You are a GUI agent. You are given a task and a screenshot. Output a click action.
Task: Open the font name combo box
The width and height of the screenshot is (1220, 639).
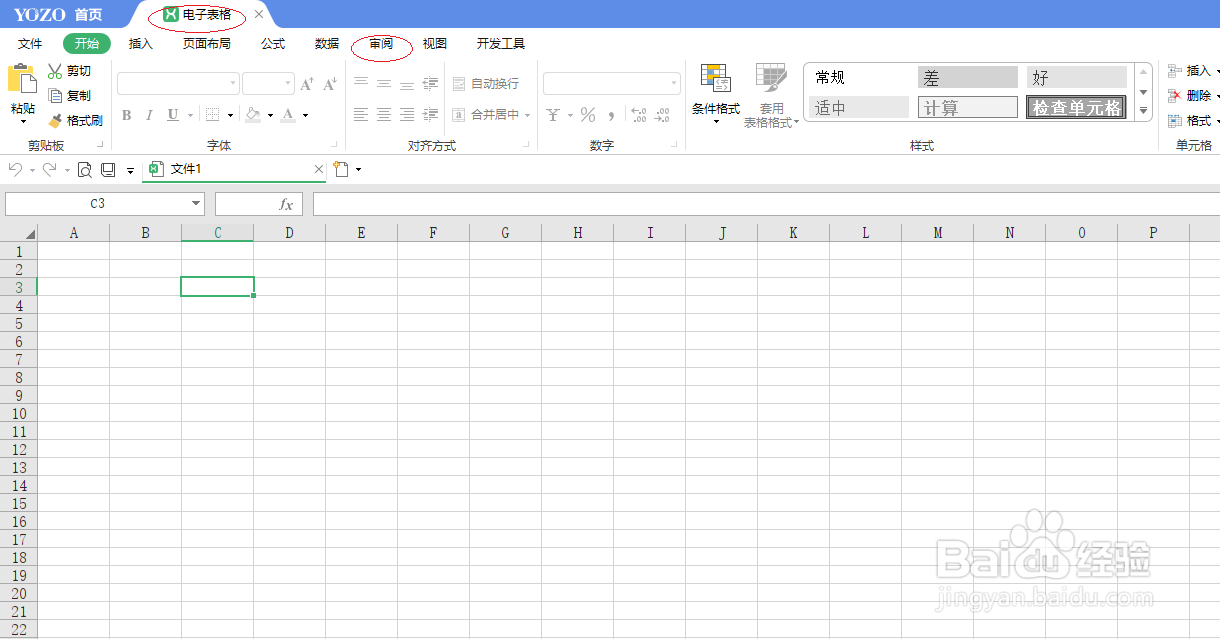[178, 84]
